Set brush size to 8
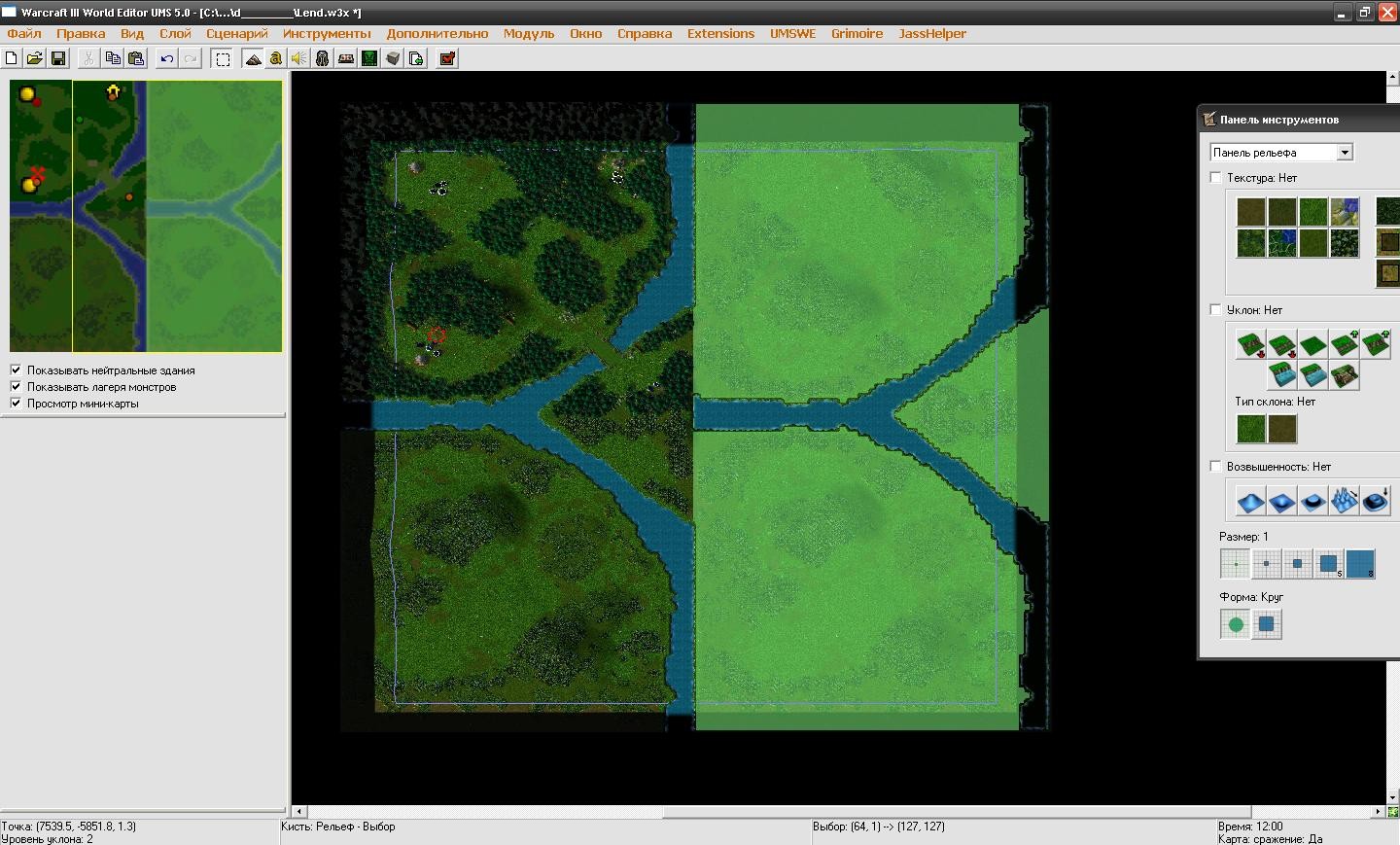Image resolution: width=1400 pixels, height=845 pixels. [1360, 564]
